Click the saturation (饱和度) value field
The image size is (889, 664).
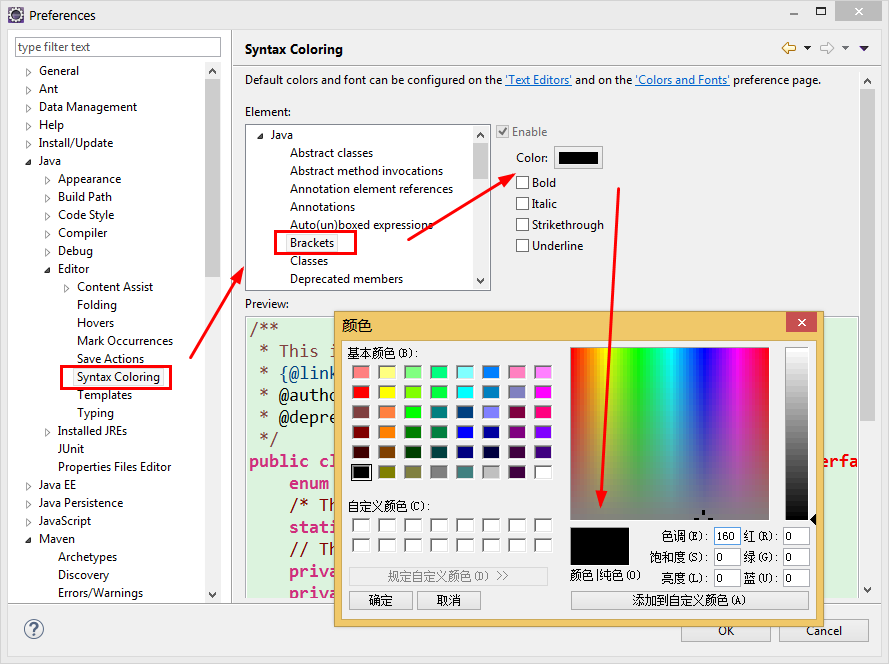(x=727, y=557)
